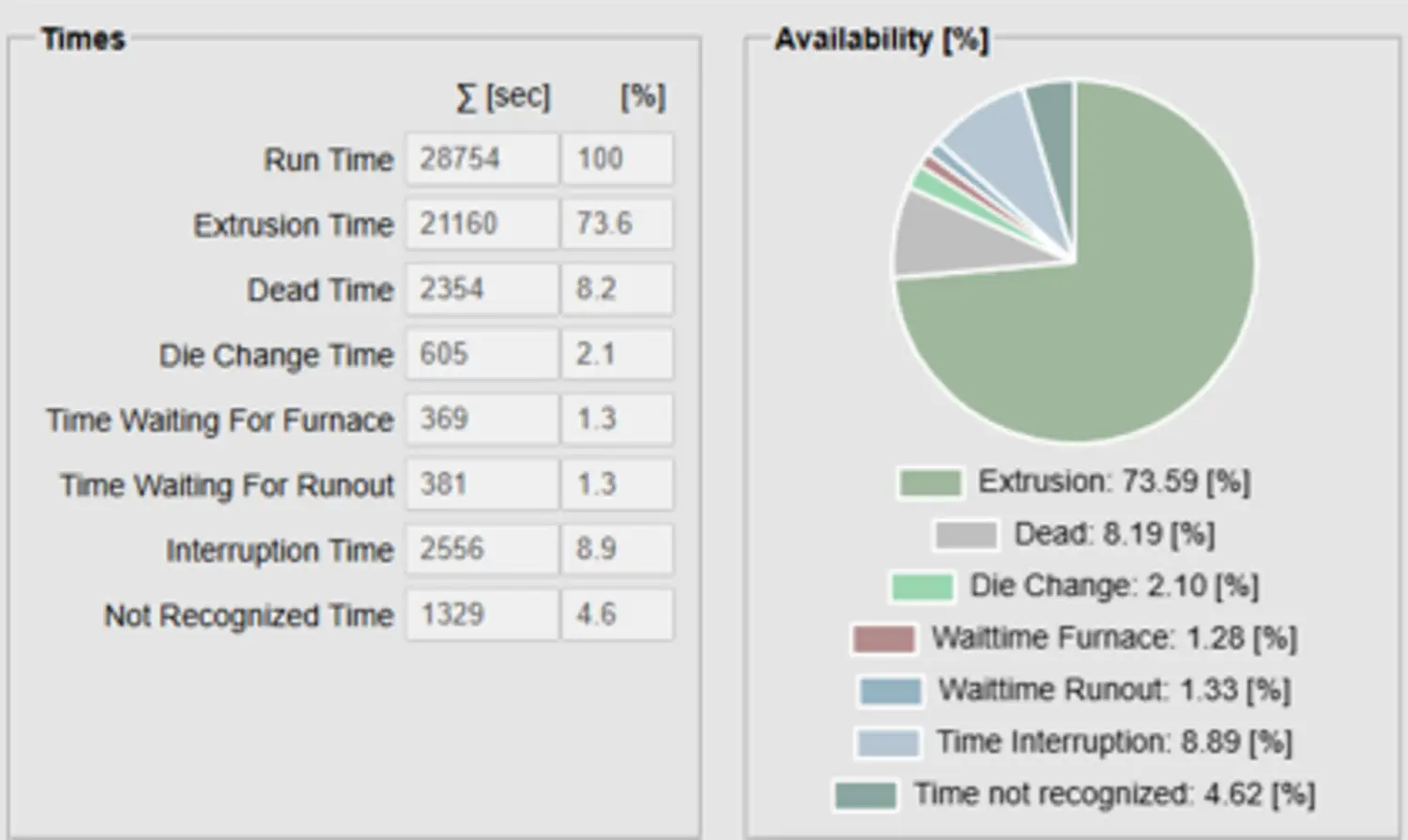Select the Extrusion Time seconds value 21160
The width and height of the screenshot is (1408, 840).
pos(482,223)
